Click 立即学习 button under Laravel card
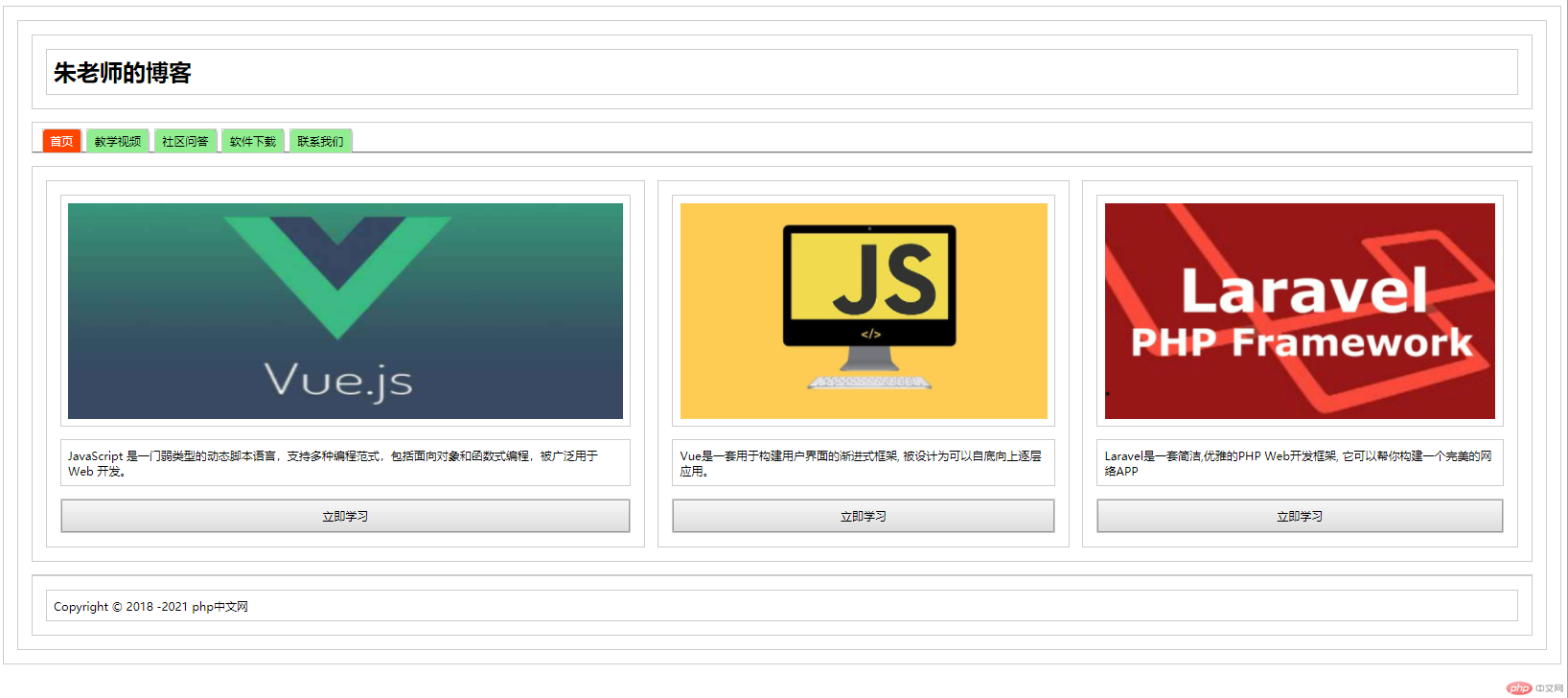This screenshot has width=1568, height=698. [x=1300, y=516]
